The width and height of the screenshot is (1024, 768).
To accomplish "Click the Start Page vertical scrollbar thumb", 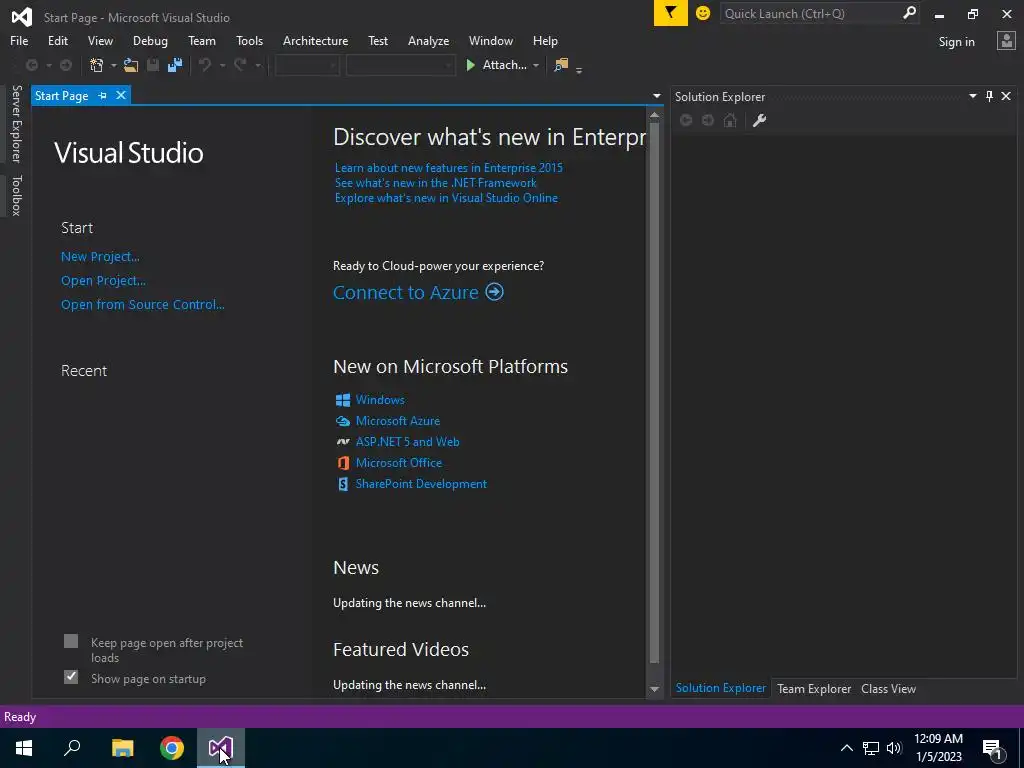I will coord(654,393).
